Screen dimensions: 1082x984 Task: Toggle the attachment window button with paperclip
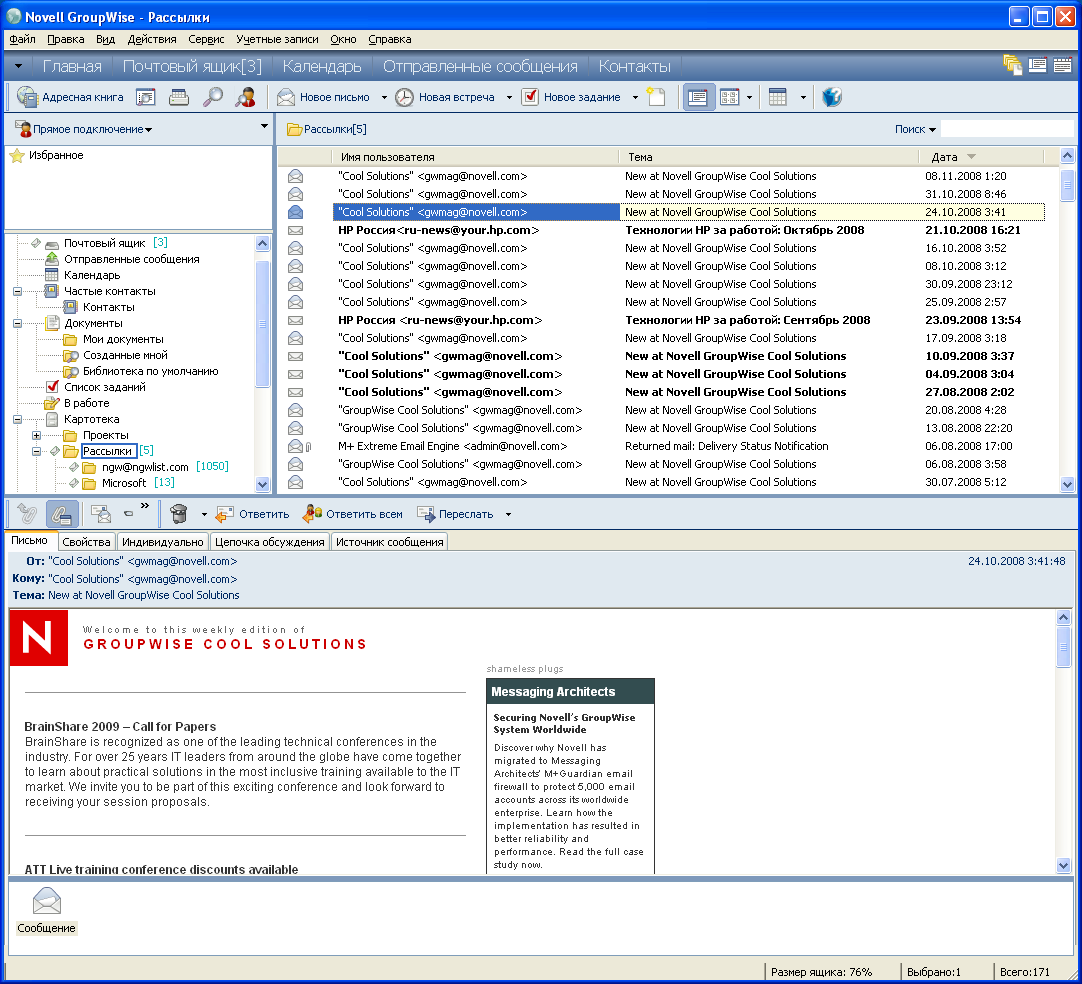pos(61,514)
